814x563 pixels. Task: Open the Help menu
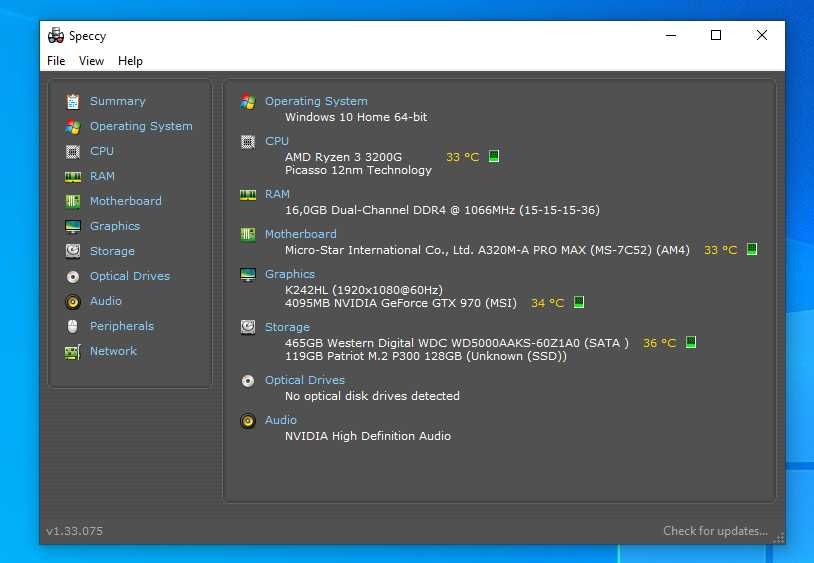[130, 61]
